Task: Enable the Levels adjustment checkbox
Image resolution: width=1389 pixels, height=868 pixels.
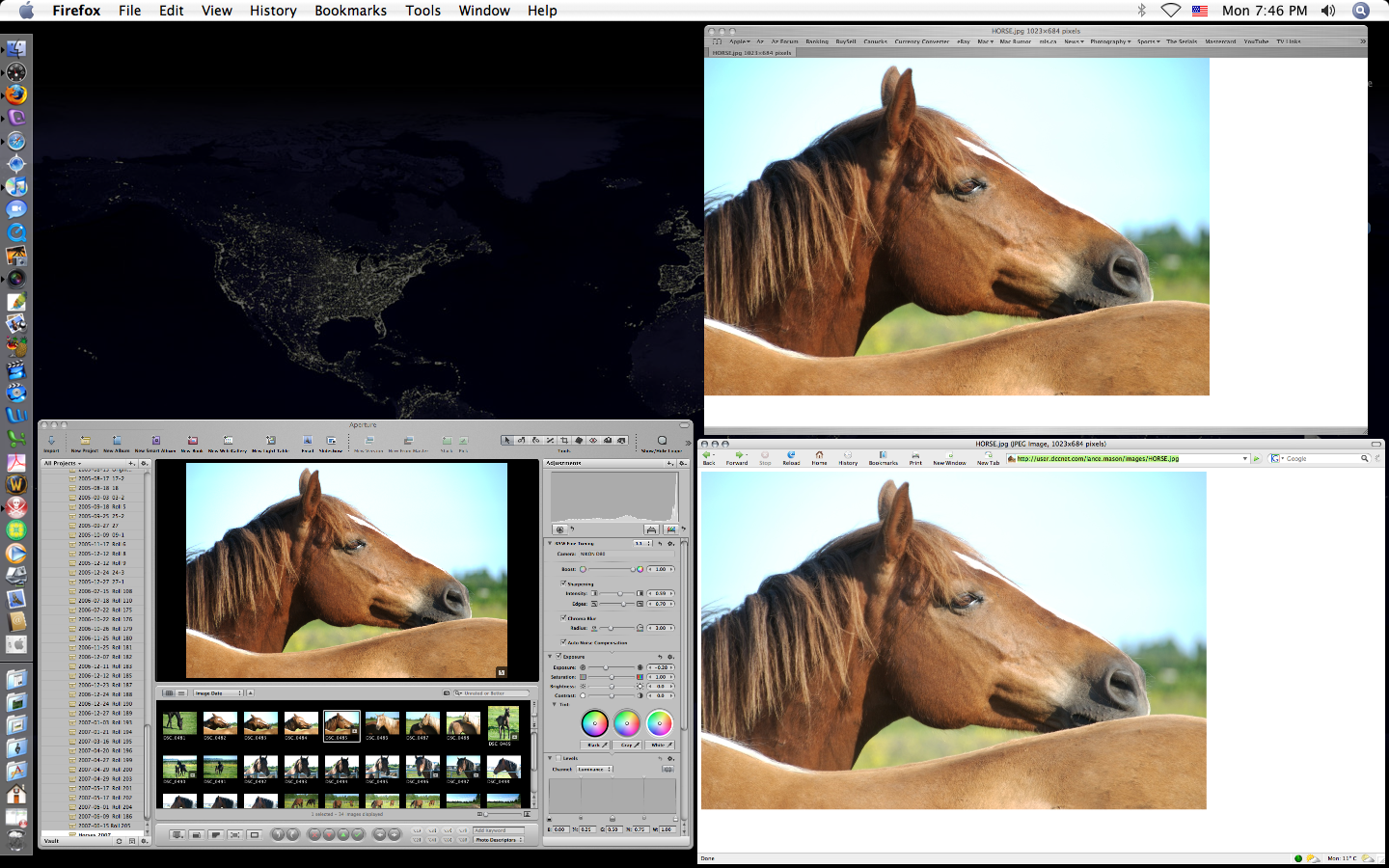Action: point(558,758)
